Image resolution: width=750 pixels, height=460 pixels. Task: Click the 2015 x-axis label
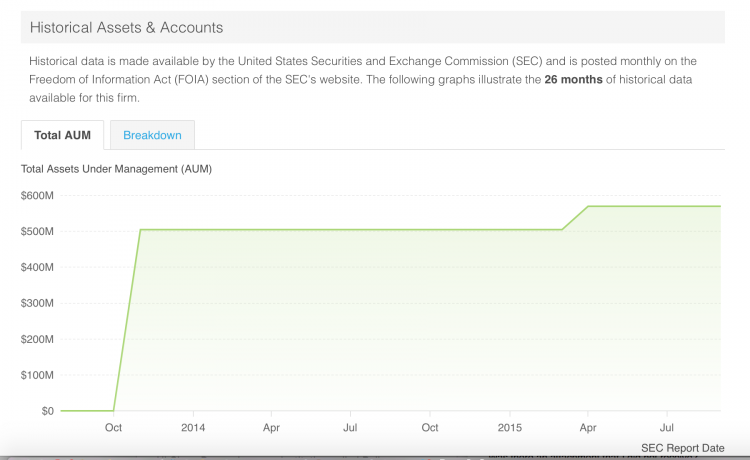pyautogui.click(x=509, y=427)
